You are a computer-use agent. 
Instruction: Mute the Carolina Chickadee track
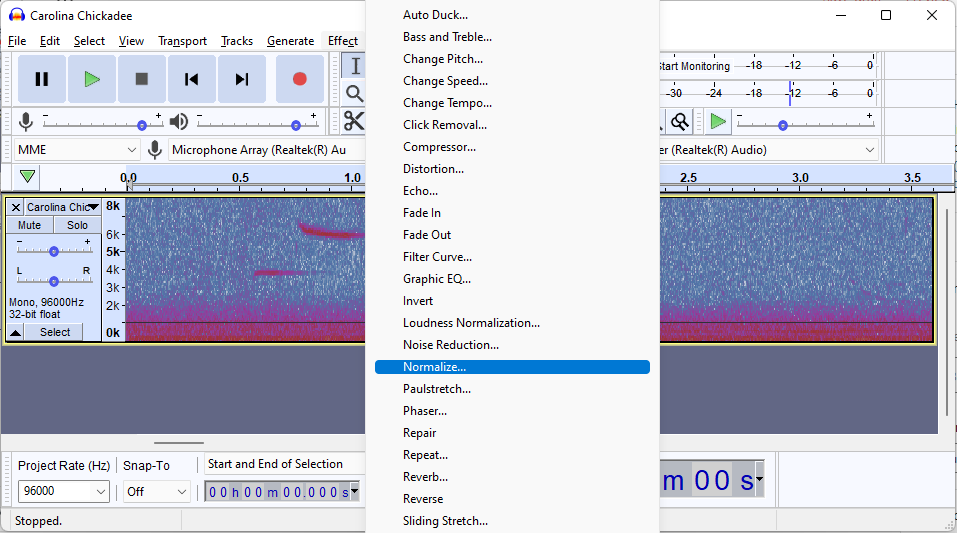click(29, 225)
